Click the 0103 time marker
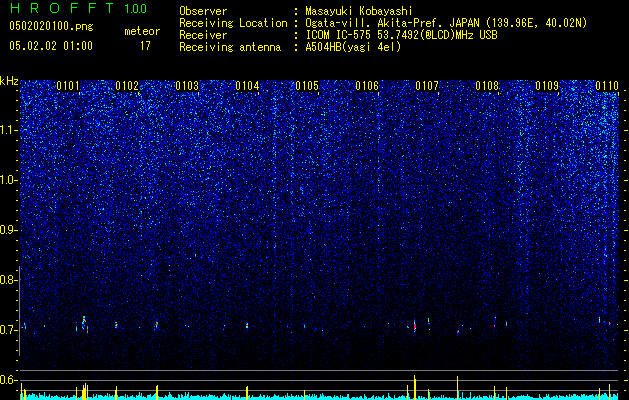The height and width of the screenshot is (400, 629). (187, 85)
